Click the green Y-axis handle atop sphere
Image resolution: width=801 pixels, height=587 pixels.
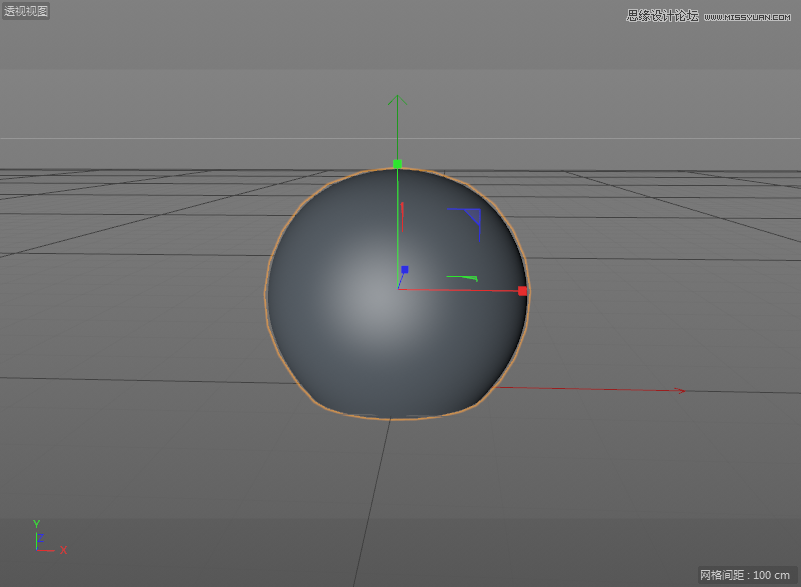397,163
